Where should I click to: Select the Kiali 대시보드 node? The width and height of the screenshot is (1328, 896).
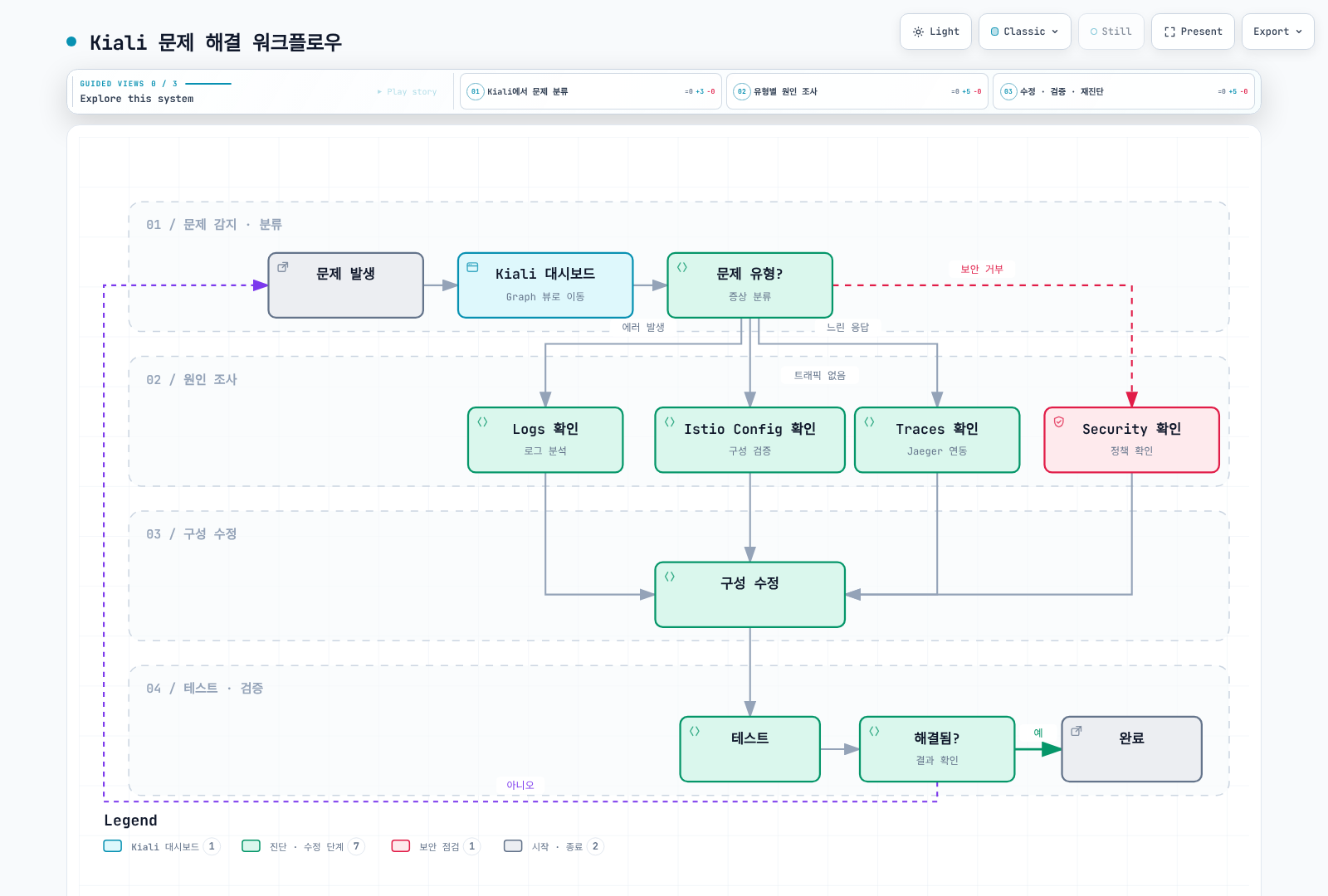click(x=545, y=285)
